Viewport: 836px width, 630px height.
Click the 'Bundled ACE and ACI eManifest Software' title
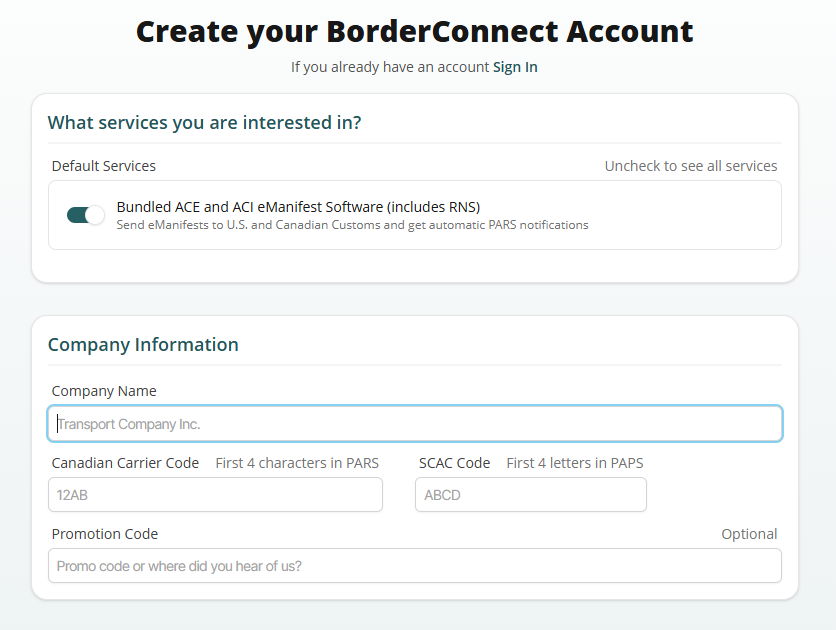(298, 207)
